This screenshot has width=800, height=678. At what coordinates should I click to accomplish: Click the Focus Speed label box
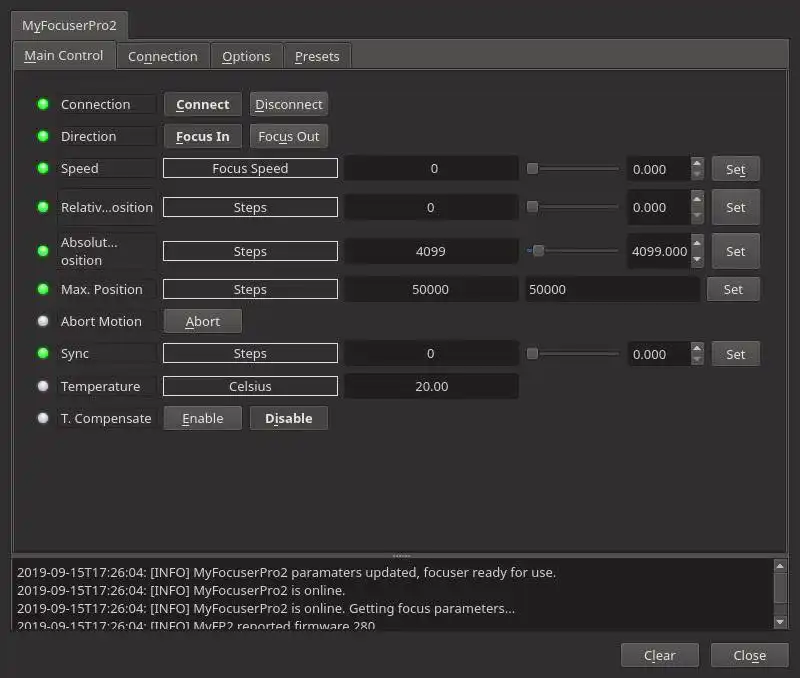coord(250,168)
